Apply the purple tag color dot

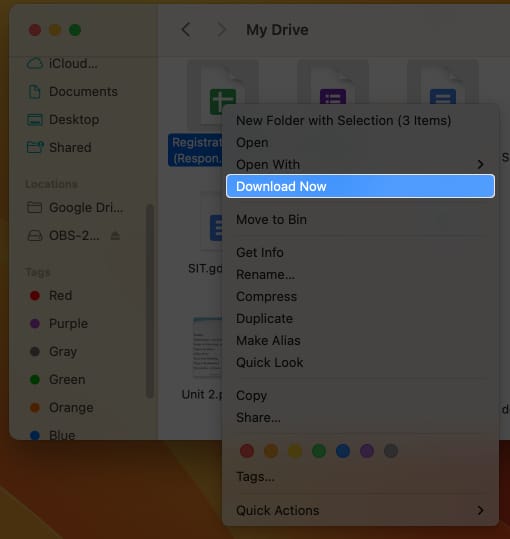(x=367, y=451)
